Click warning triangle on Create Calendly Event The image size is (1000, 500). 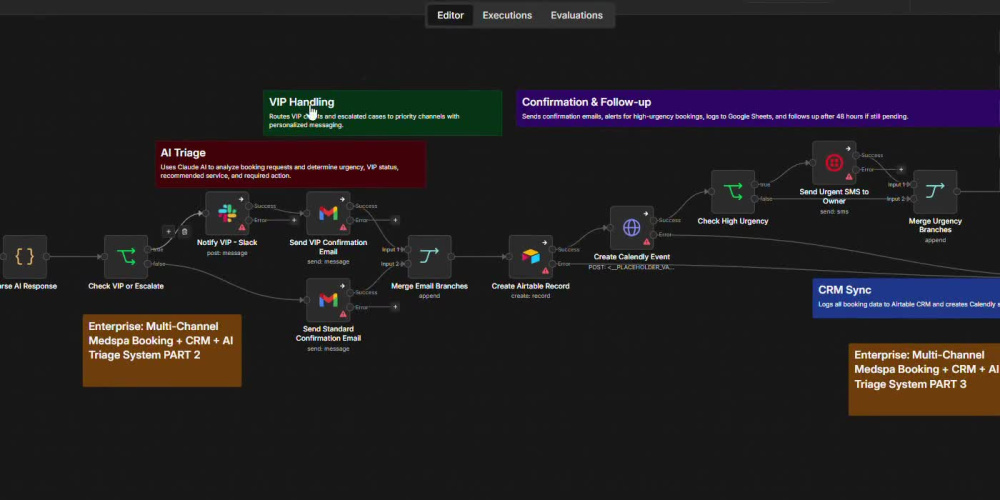(647, 242)
